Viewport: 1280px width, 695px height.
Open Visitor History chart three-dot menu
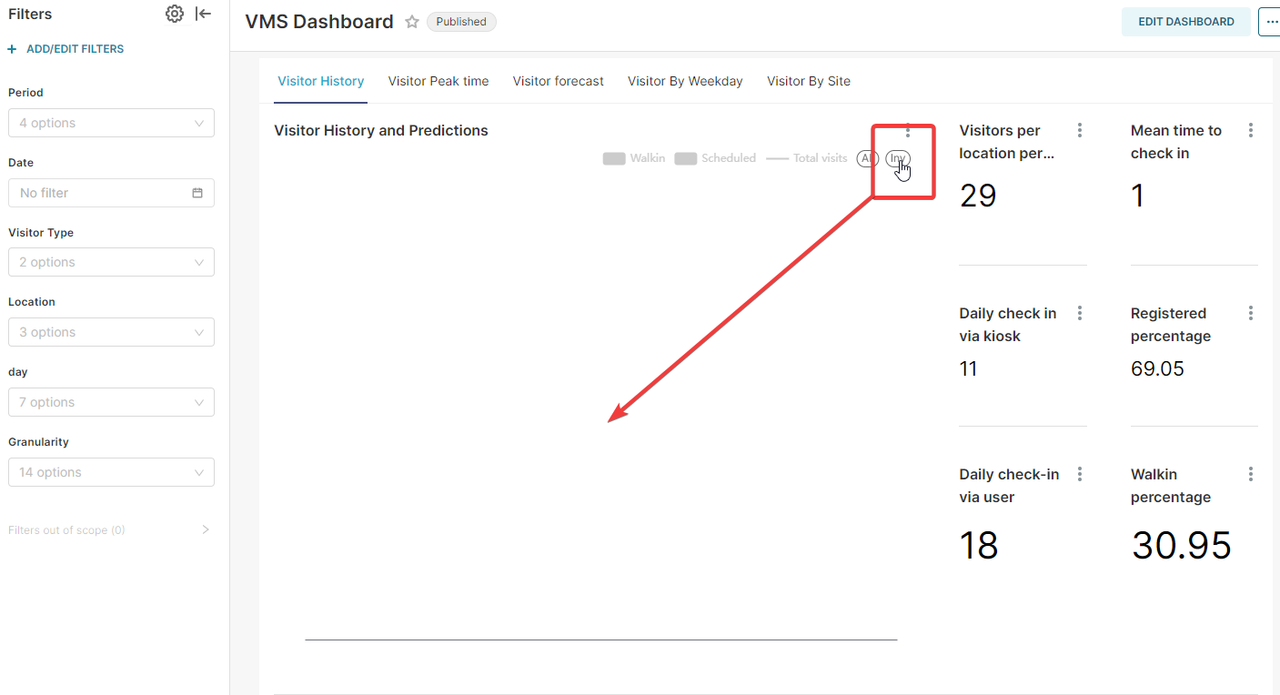click(908, 131)
